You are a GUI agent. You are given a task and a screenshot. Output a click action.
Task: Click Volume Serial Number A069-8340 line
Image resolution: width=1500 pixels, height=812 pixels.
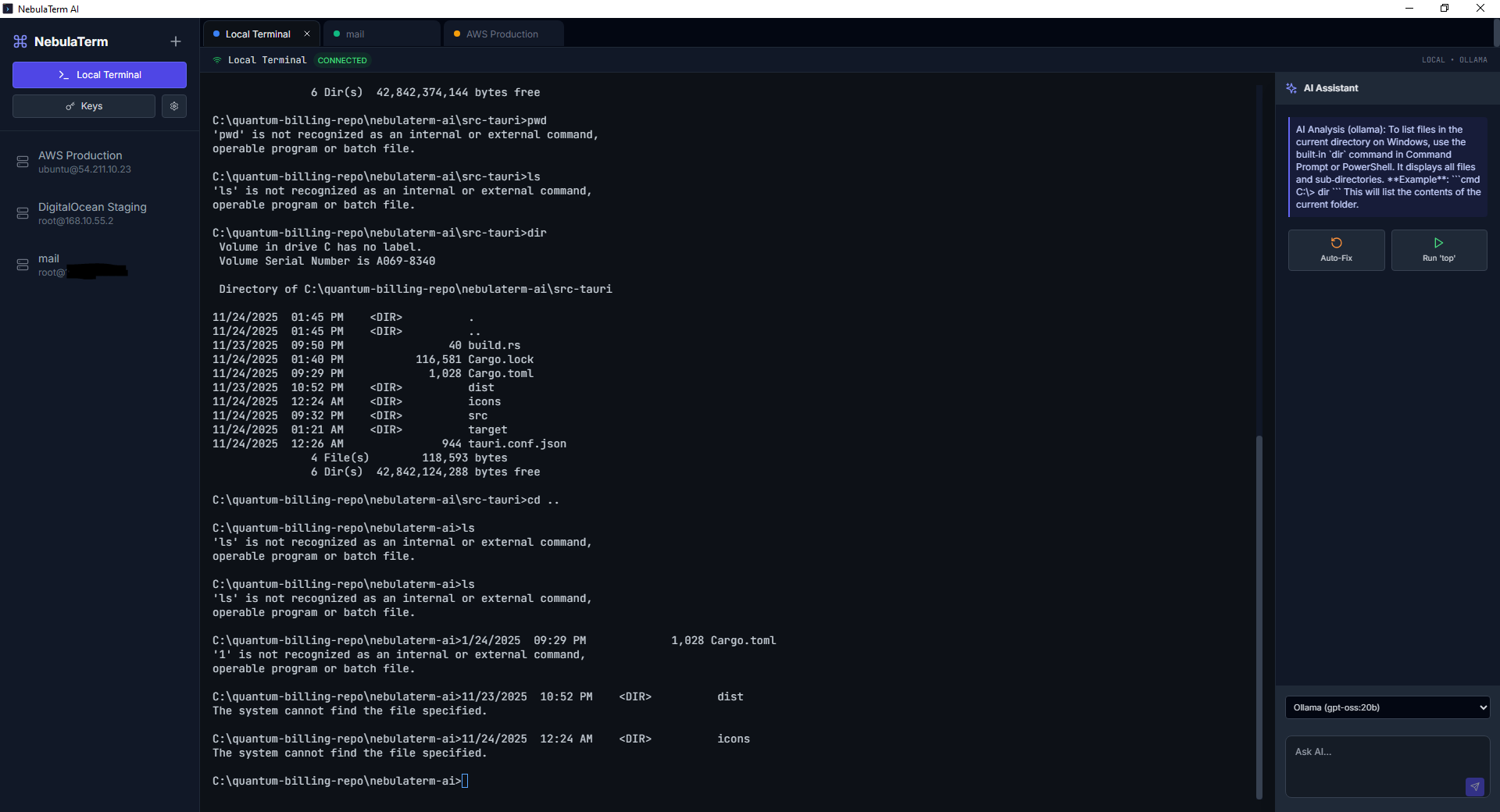point(327,261)
